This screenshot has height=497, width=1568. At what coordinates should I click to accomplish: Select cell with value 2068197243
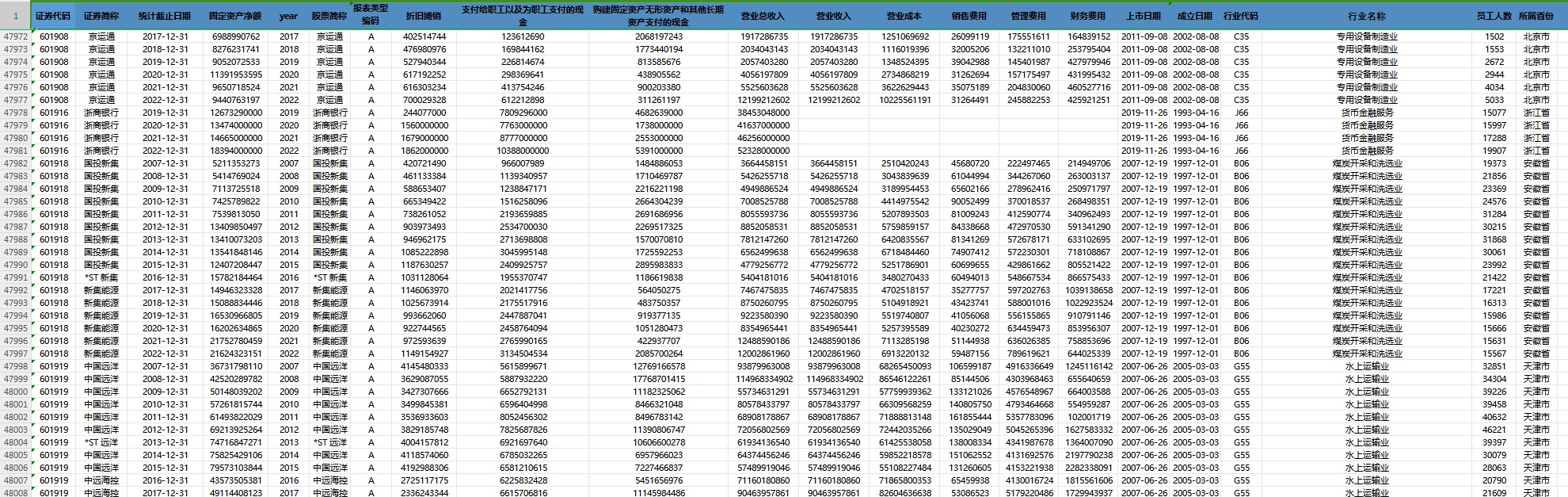[659, 36]
